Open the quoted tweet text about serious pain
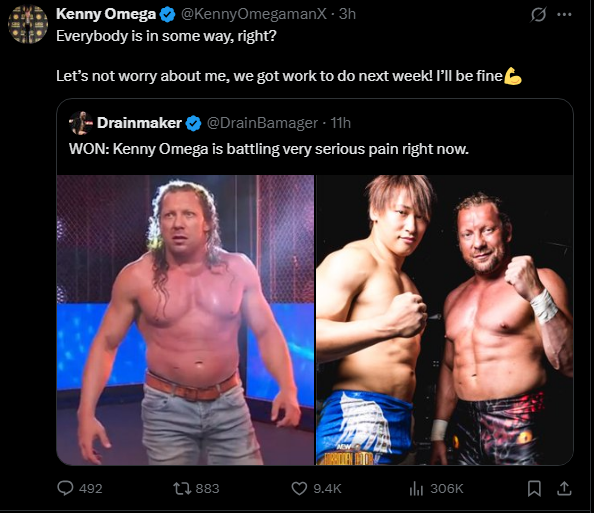This screenshot has height=513, width=594. coord(269,149)
